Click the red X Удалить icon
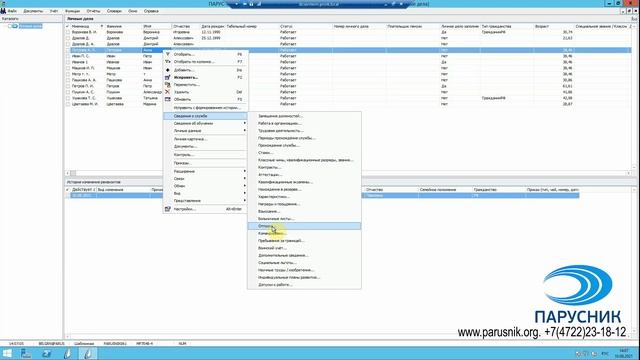The height and width of the screenshot is (360, 640). [167, 92]
